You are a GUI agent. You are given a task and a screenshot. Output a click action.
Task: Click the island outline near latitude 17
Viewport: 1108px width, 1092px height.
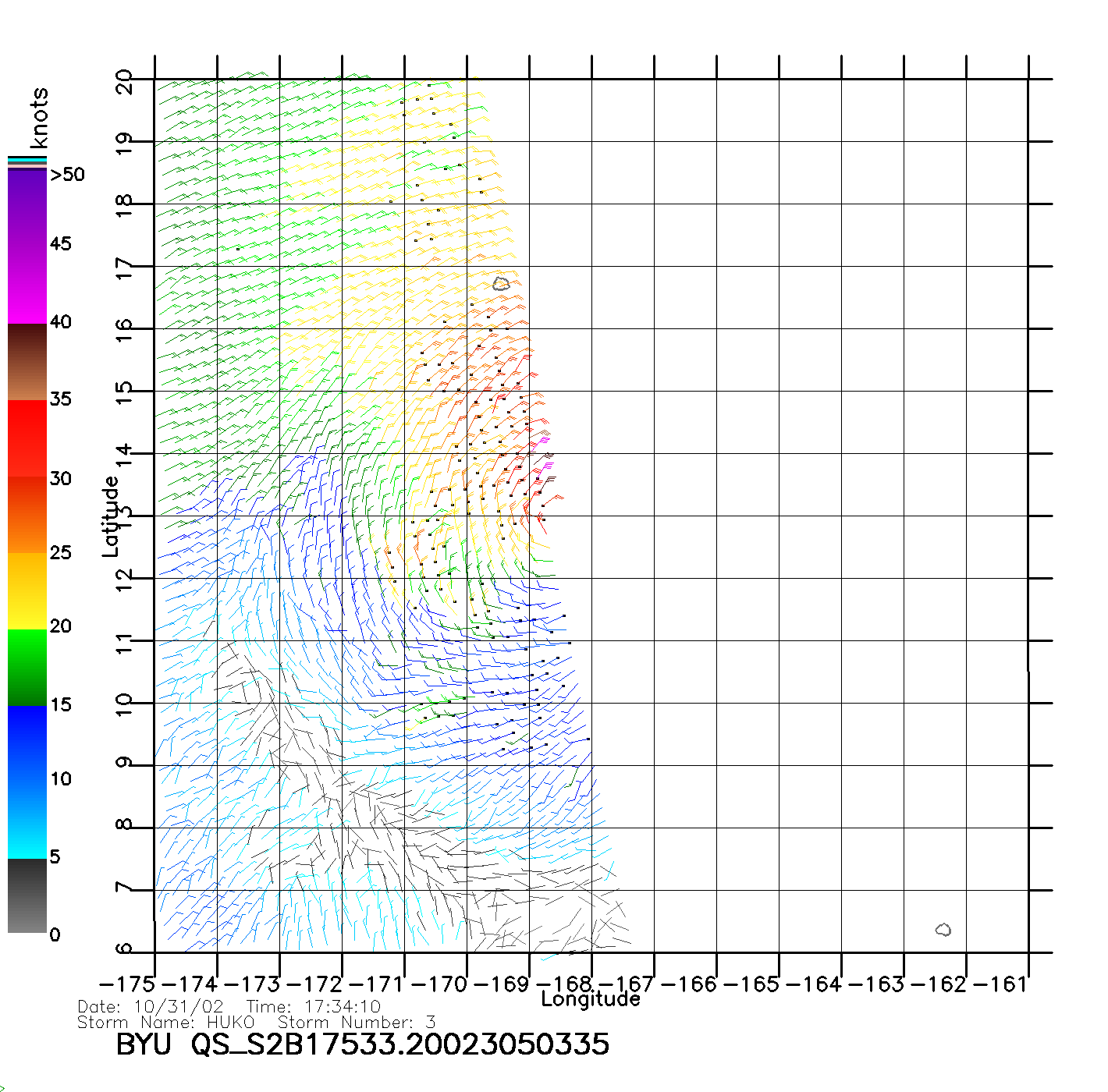(501, 284)
